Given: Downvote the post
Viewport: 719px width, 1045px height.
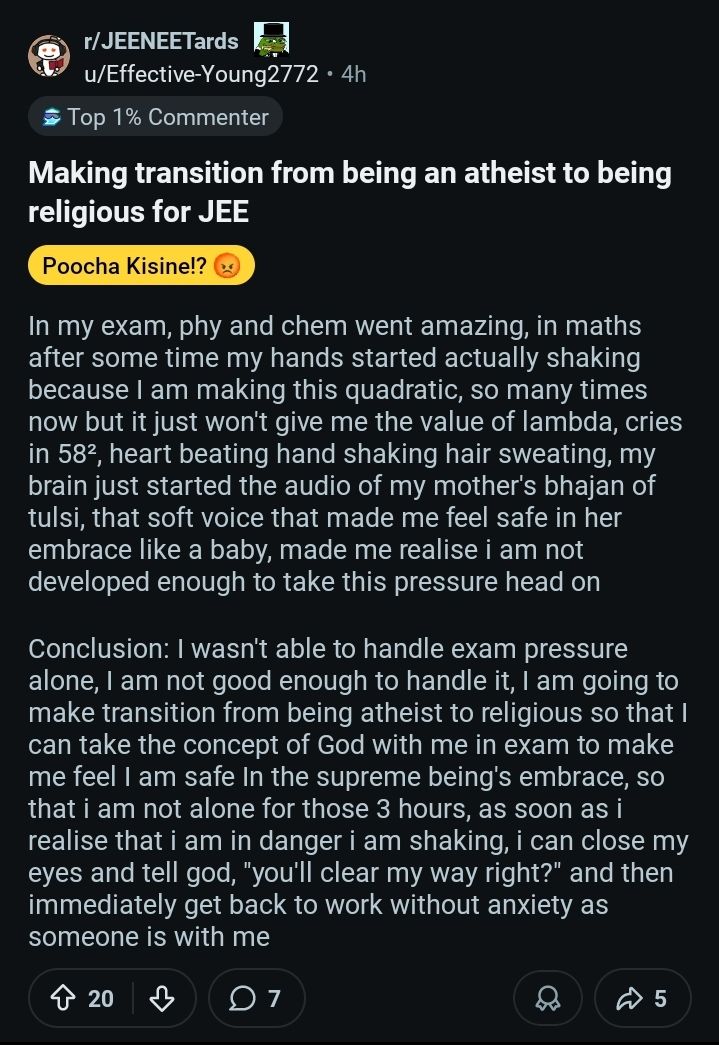Looking at the screenshot, I should tap(163, 997).
